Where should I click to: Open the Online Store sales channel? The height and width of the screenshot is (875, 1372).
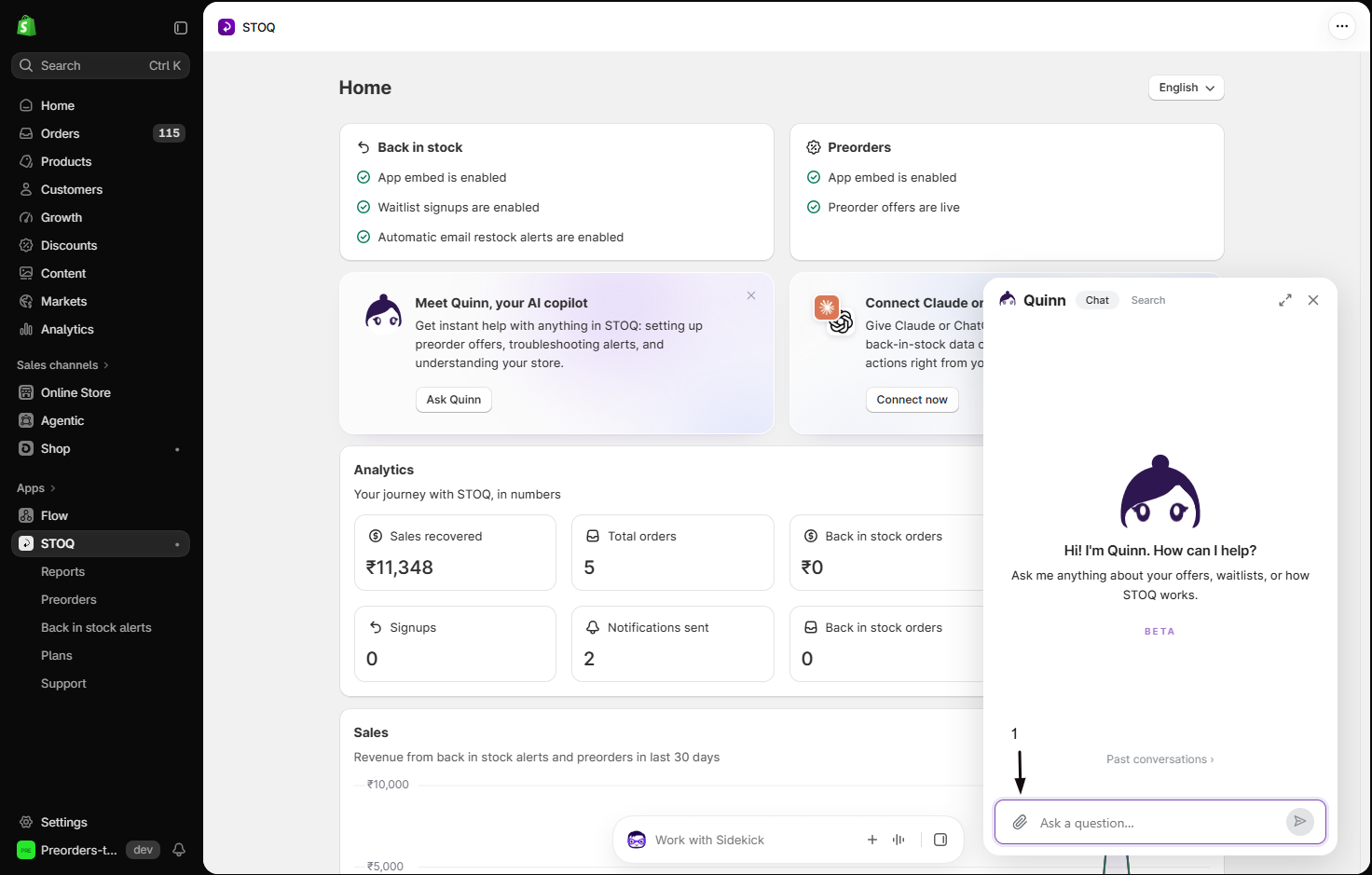coord(101,392)
